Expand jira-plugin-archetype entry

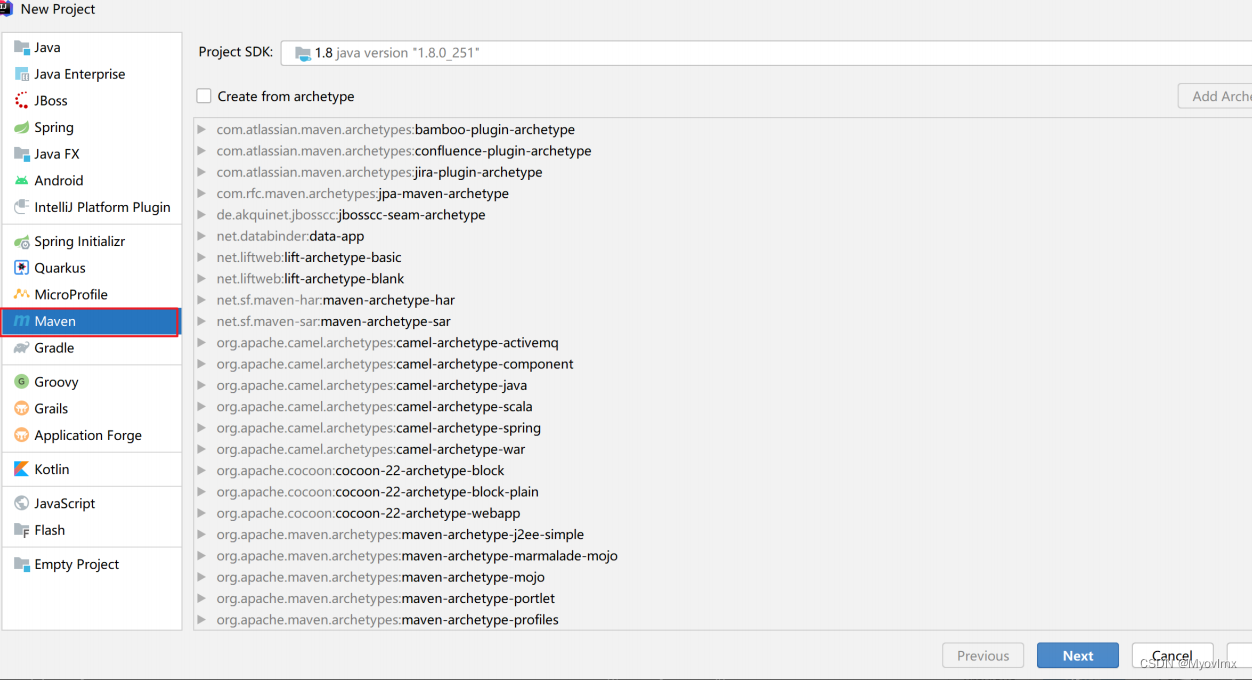202,172
